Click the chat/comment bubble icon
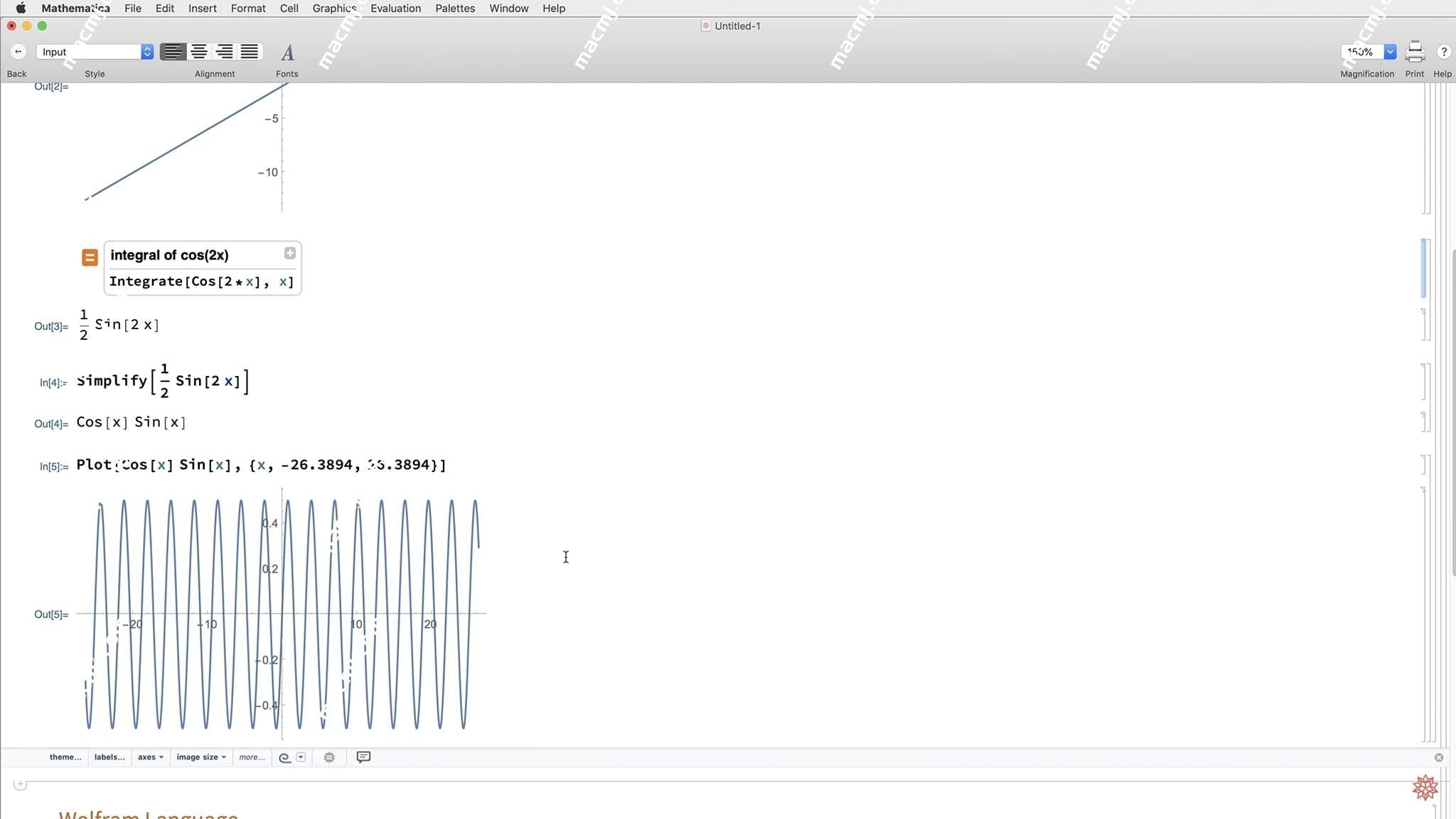 point(363,757)
